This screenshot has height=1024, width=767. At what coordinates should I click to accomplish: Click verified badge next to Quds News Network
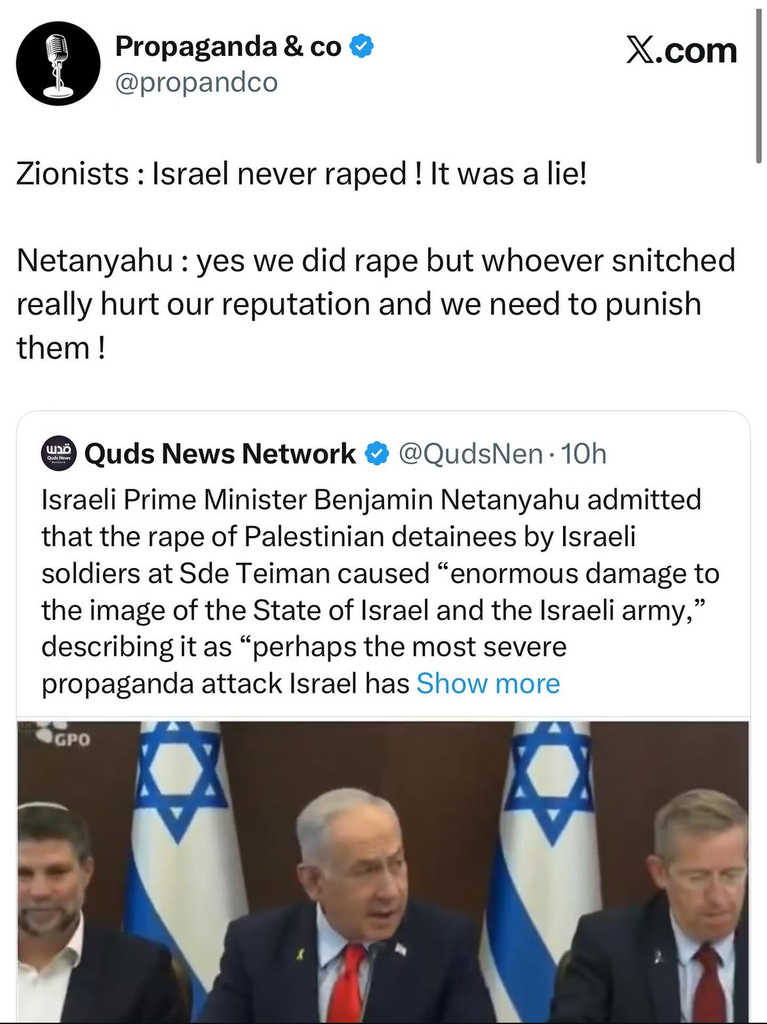(376, 454)
